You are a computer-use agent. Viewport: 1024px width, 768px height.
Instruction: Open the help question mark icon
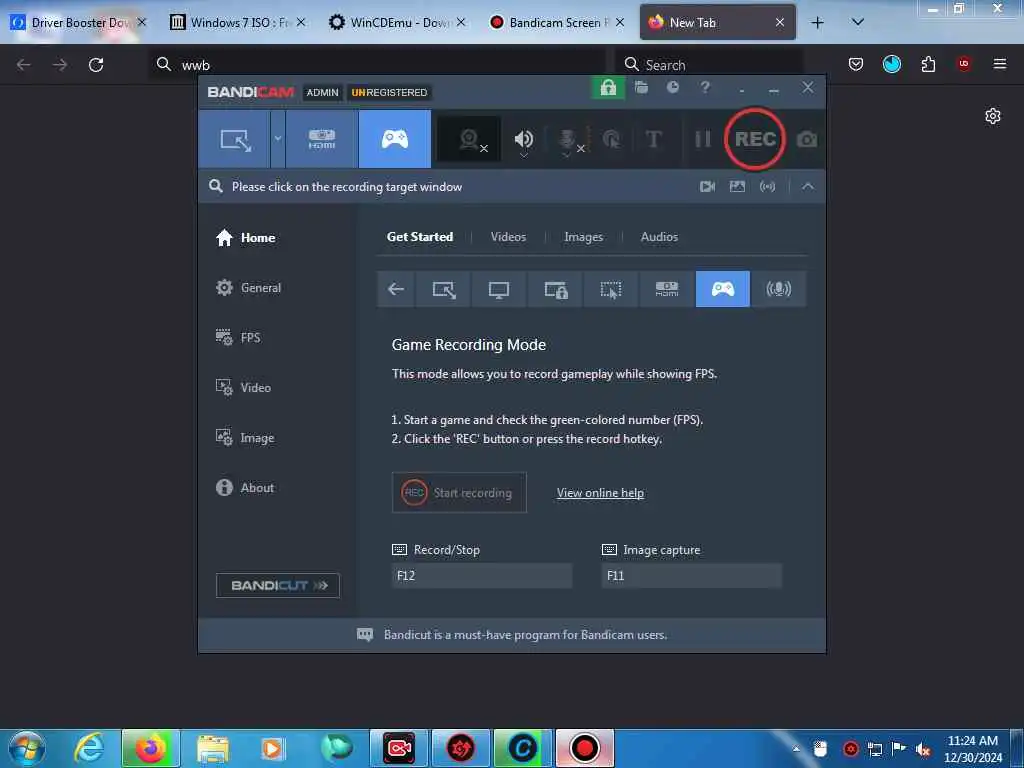[x=705, y=87]
